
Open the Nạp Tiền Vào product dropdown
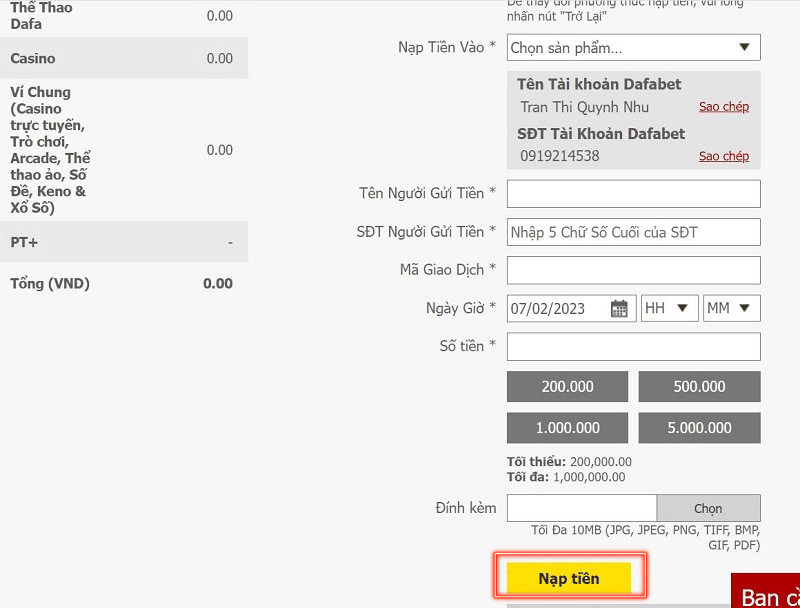pyautogui.click(x=634, y=47)
